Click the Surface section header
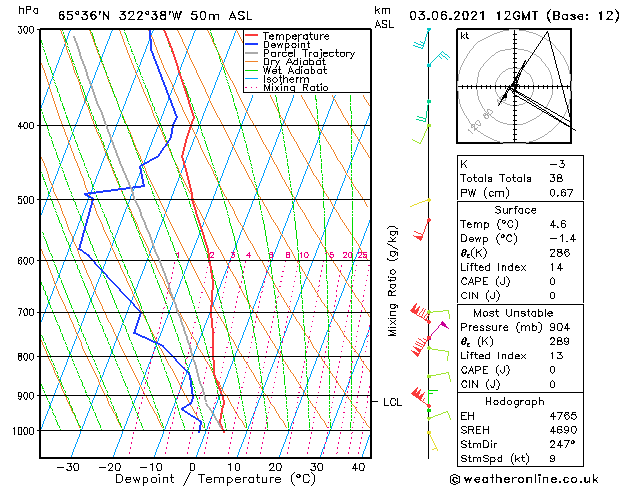This screenshot has height=486, width=629. tap(515, 210)
